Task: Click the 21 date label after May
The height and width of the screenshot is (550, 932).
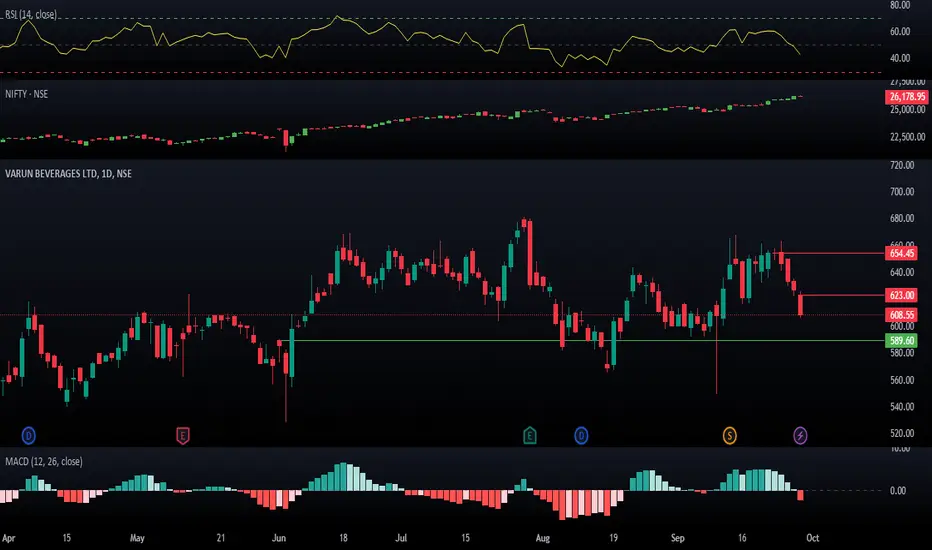Action: [x=221, y=538]
